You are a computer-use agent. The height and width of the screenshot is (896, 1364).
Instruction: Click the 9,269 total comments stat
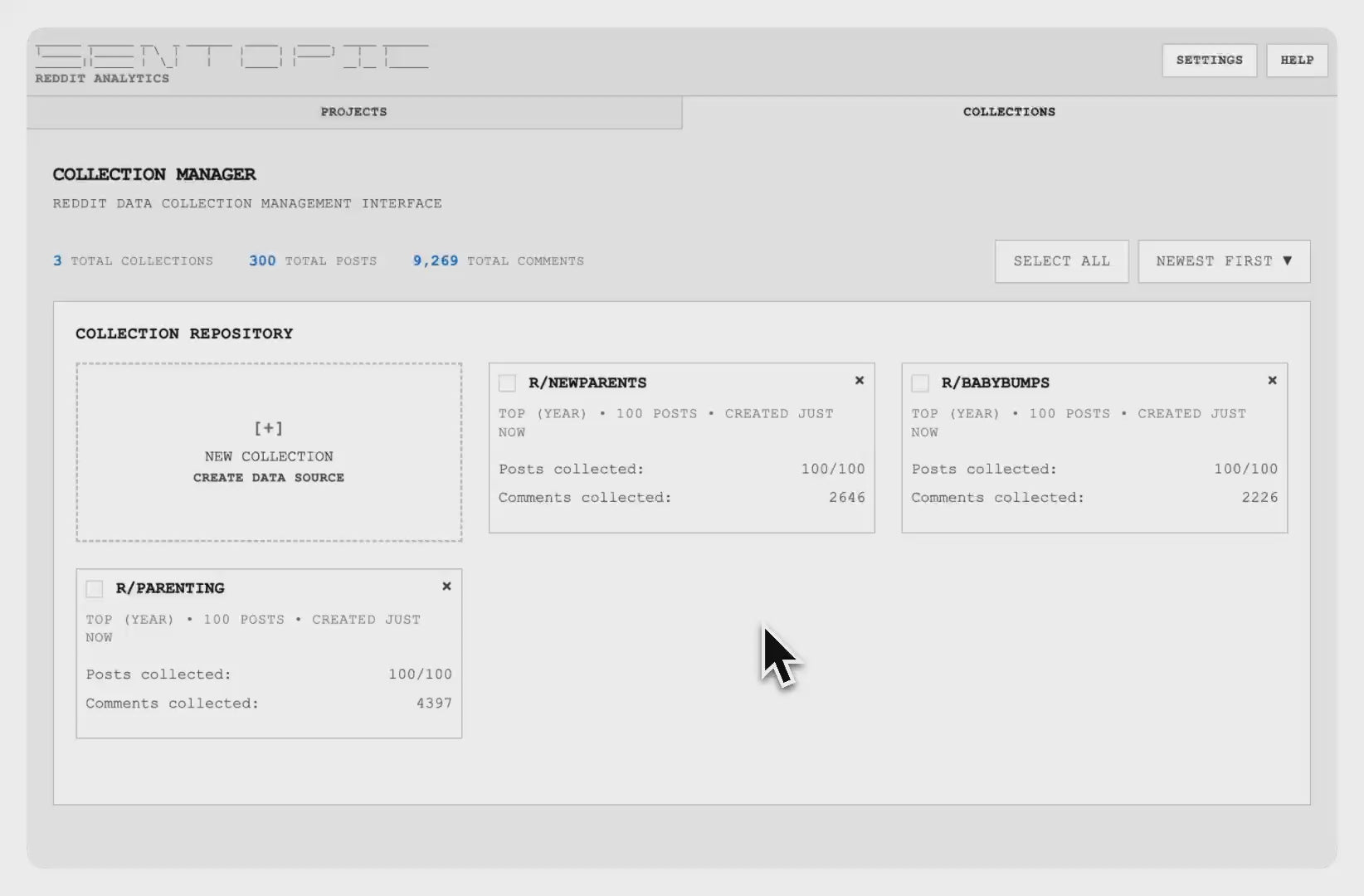pos(498,261)
